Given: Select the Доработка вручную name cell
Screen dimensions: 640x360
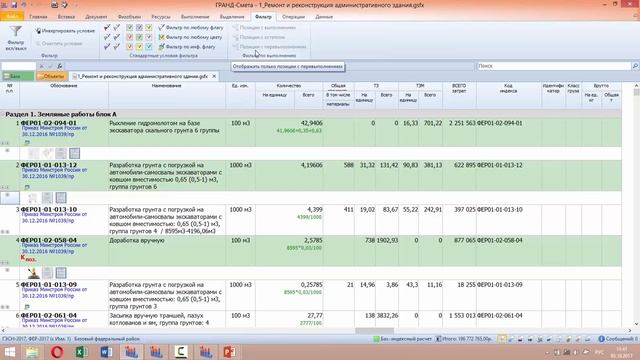Looking at the screenshot, I should [137, 240].
